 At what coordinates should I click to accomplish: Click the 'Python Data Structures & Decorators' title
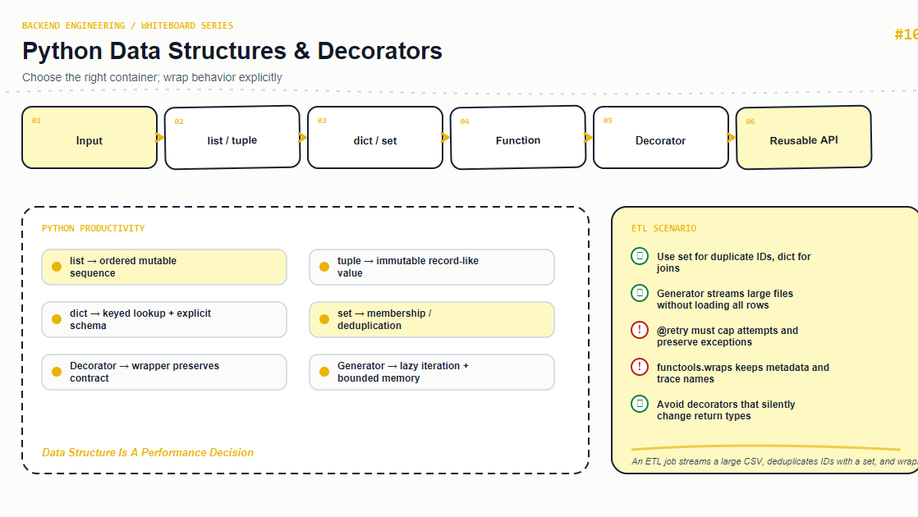pos(232,51)
